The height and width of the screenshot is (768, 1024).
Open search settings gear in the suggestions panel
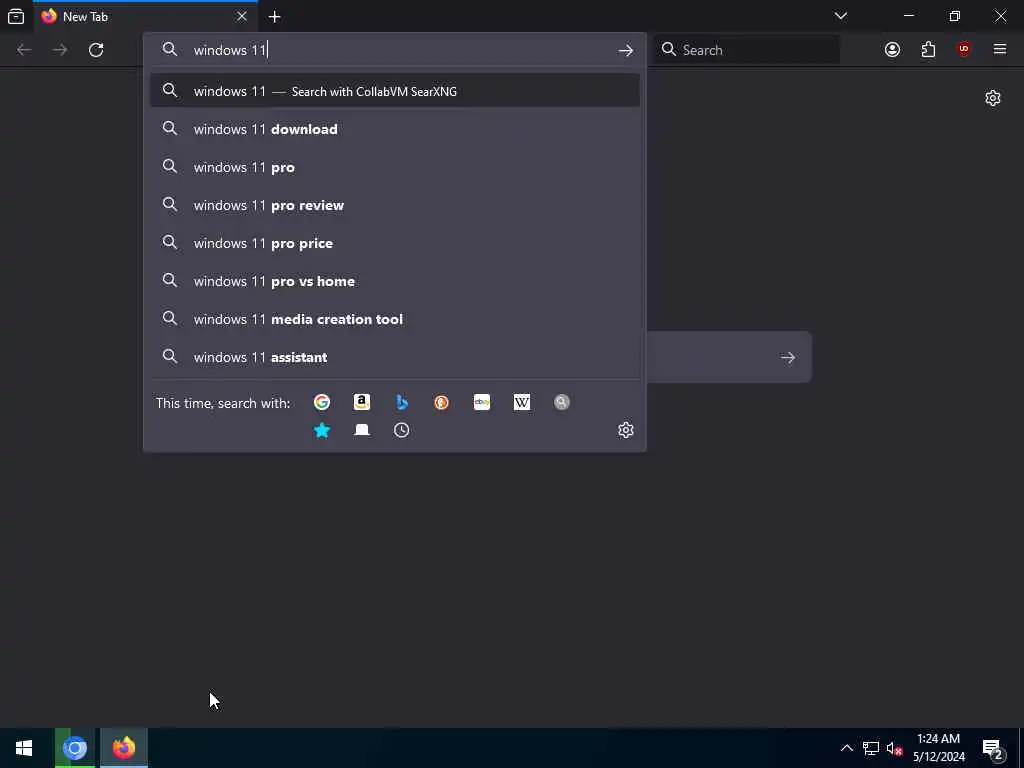pyautogui.click(x=626, y=430)
